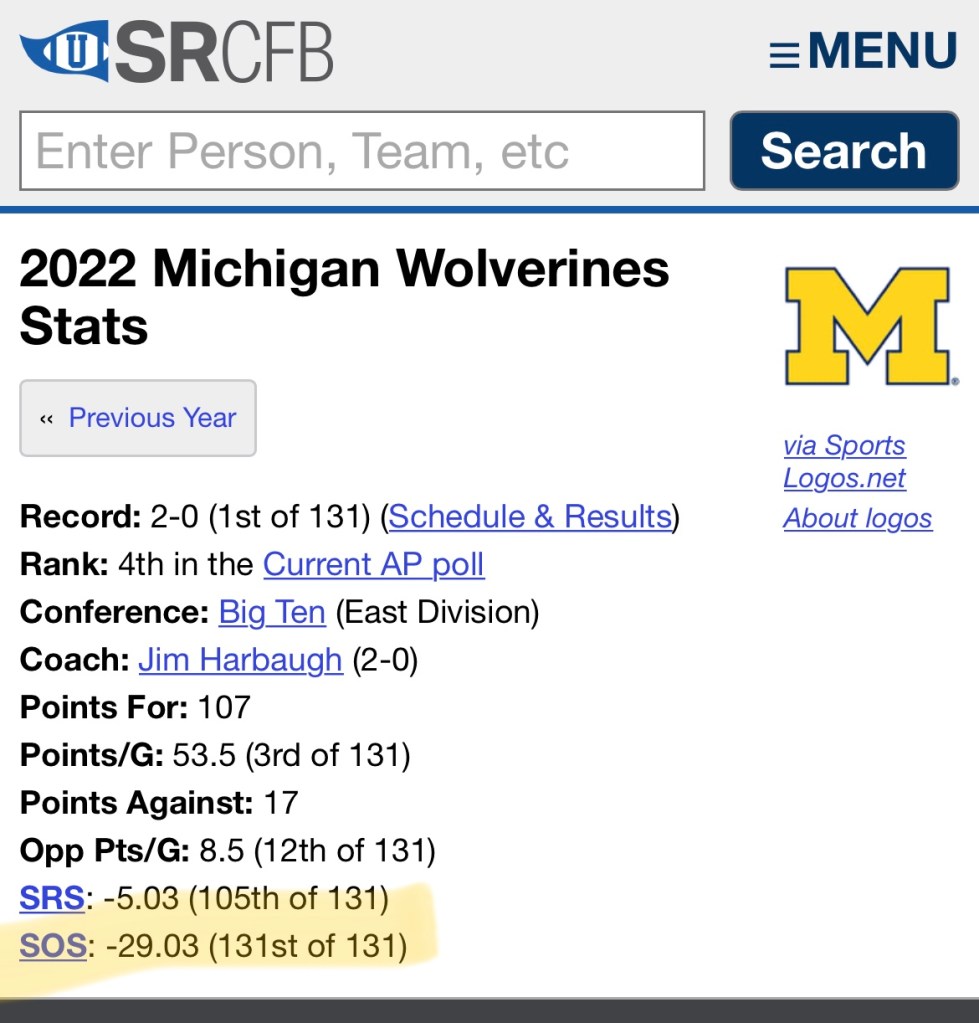The image size is (979, 1023).
Task: Click the double-chevron arrow beside Previous Year
Action: tap(46, 418)
